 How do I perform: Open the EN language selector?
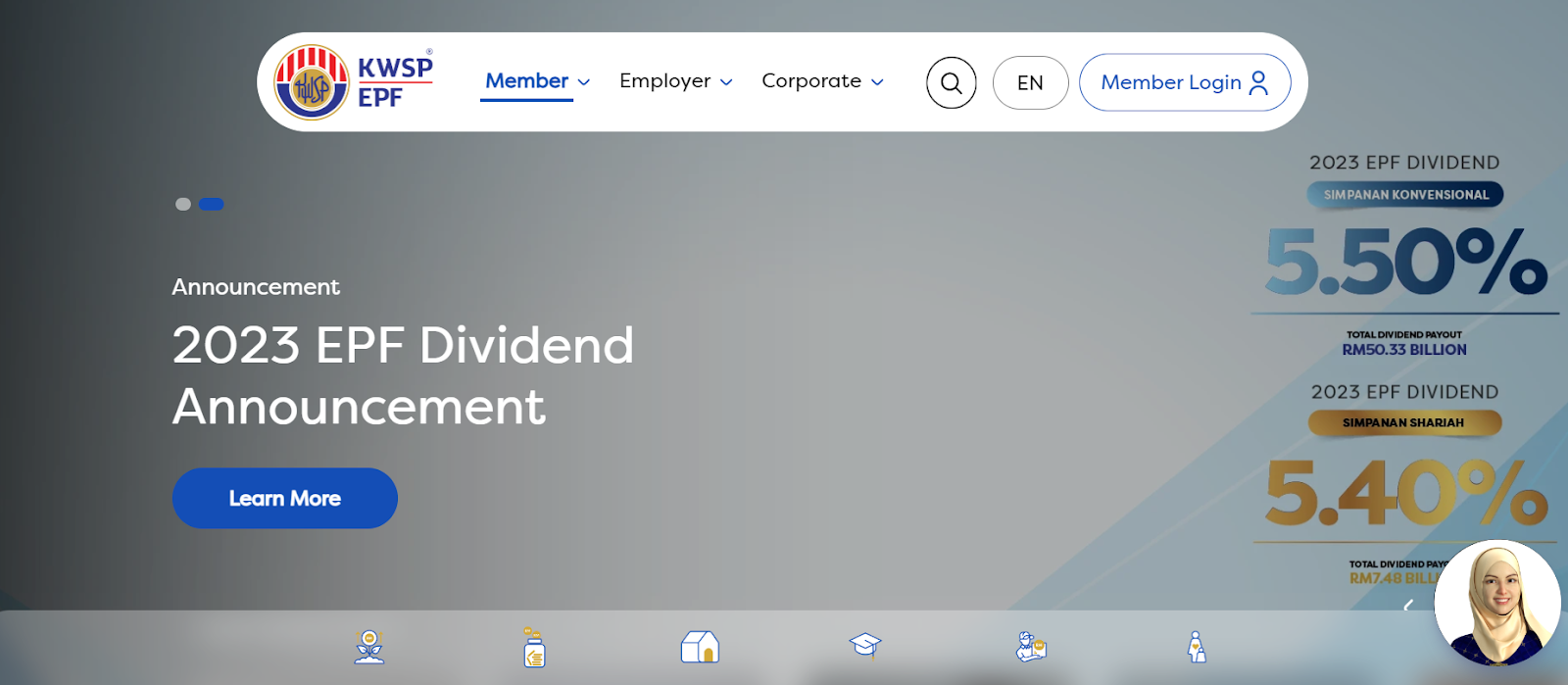[x=1030, y=82]
